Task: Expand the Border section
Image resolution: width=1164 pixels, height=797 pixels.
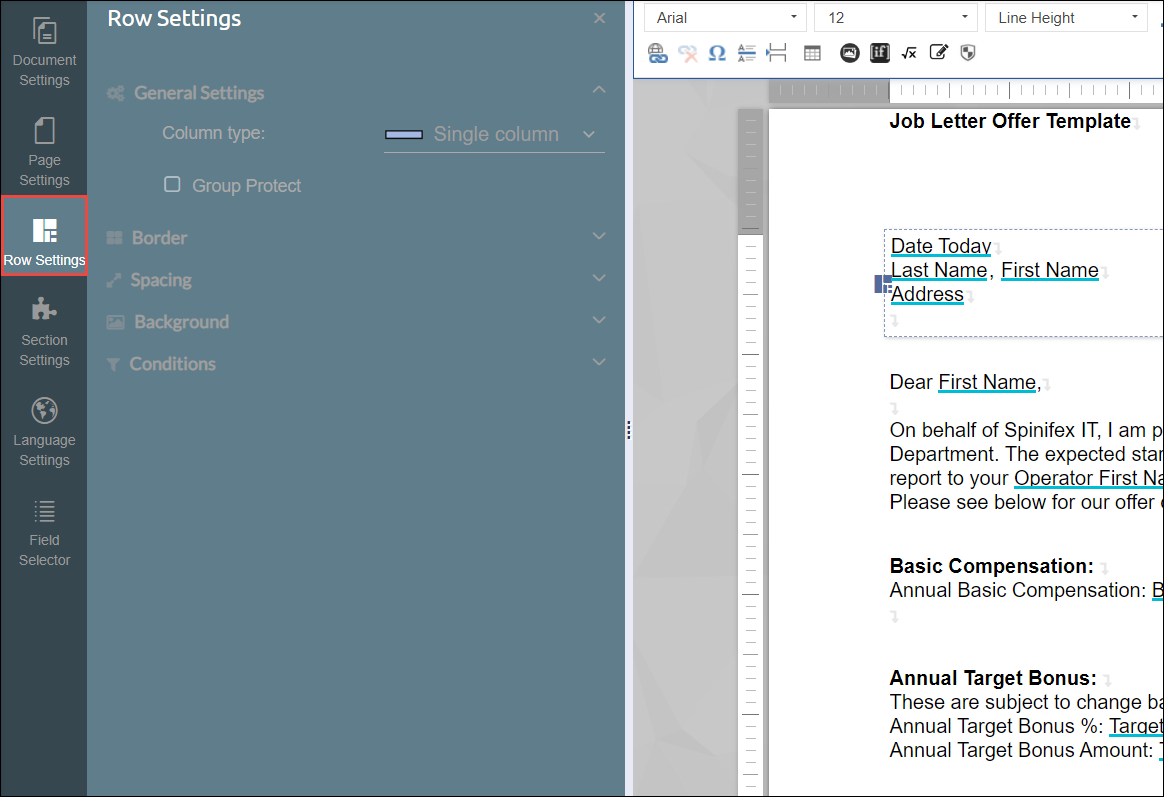Action: pos(357,238)
